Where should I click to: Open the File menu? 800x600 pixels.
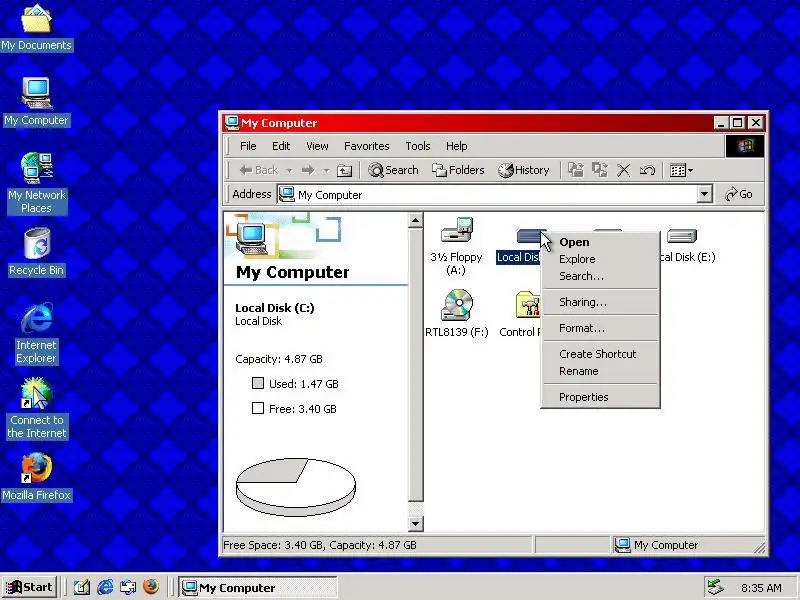coord(248,146)
